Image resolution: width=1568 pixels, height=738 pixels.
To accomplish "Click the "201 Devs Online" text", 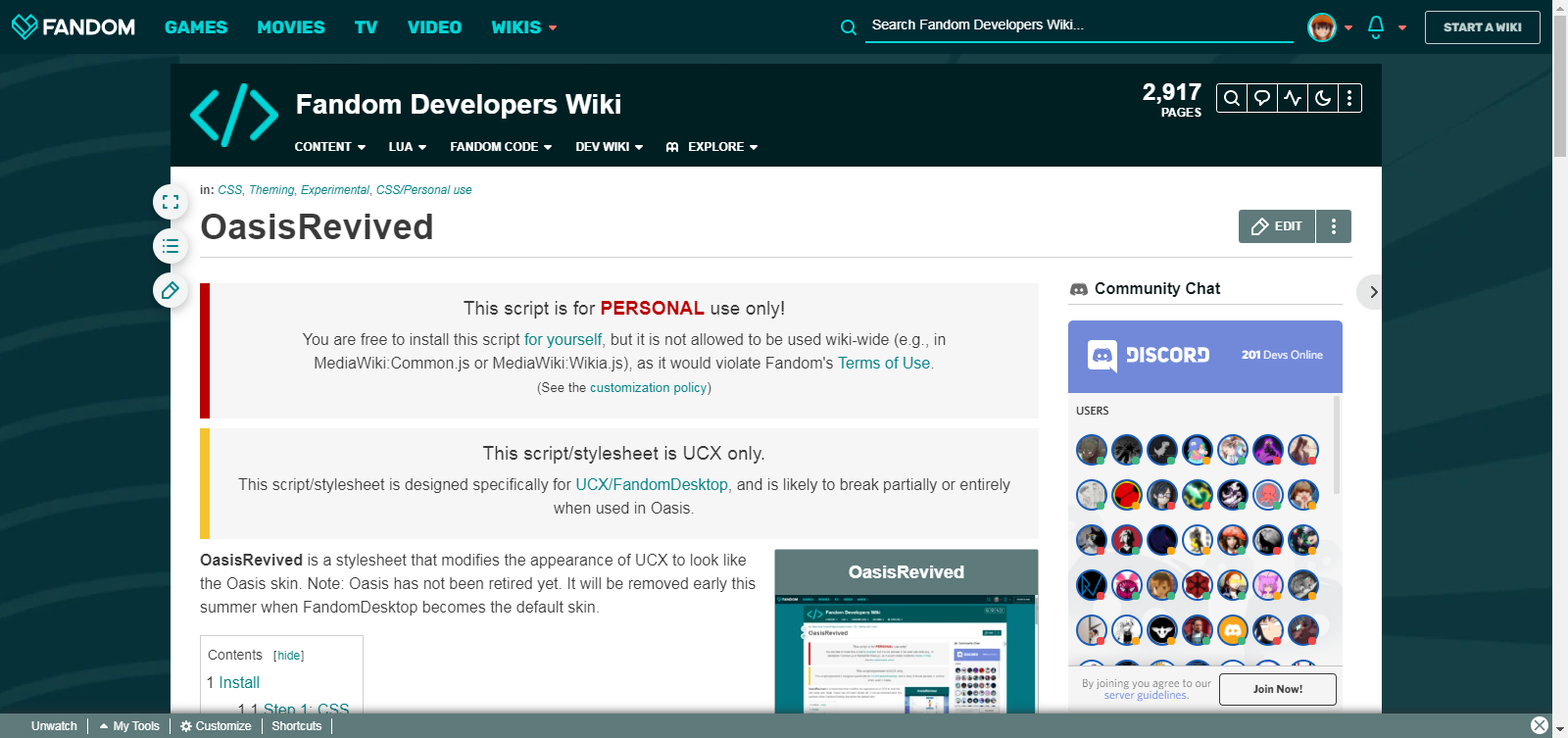I will [1282, 356].
